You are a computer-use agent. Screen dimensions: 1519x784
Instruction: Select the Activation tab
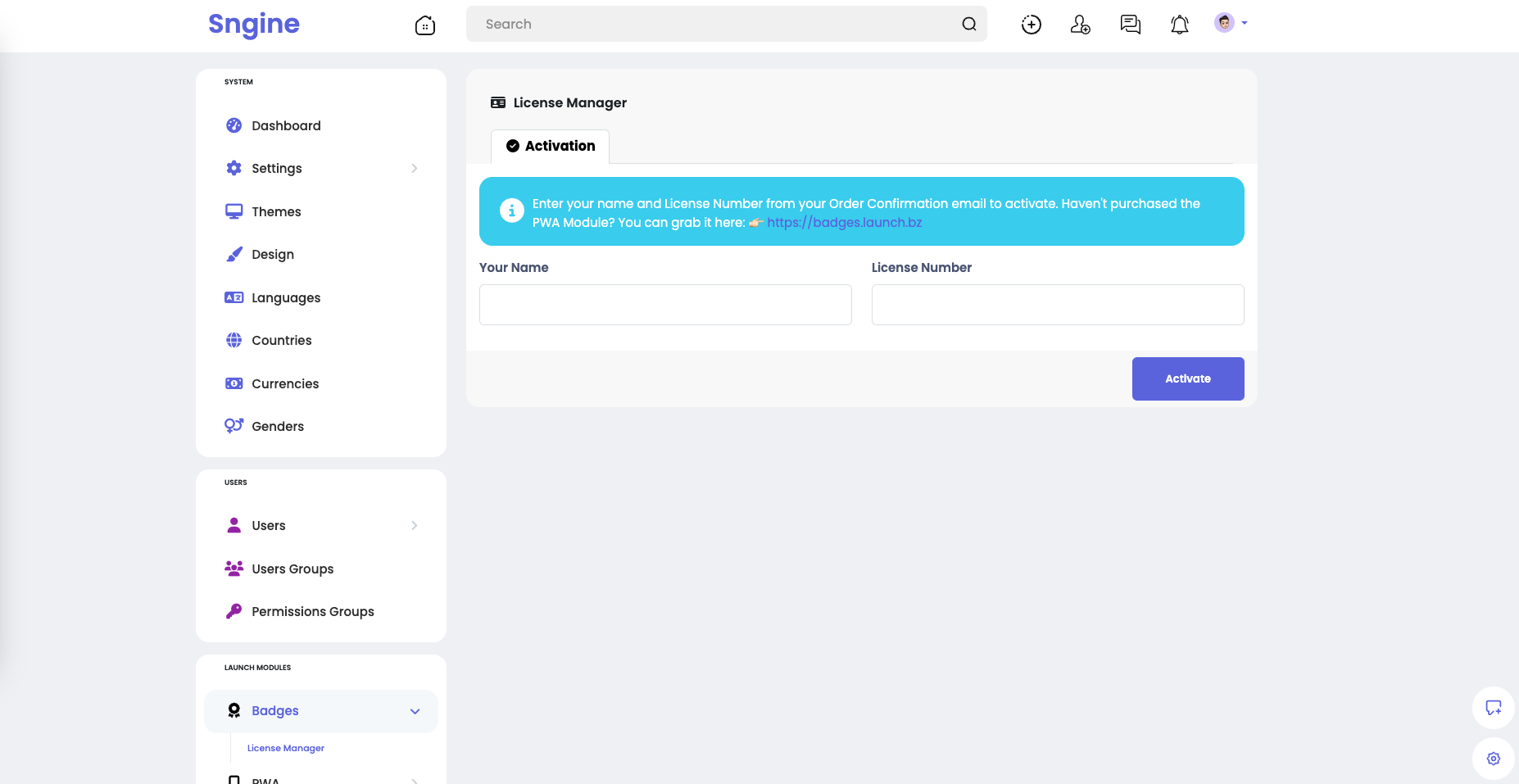click(x=551, y=146)
